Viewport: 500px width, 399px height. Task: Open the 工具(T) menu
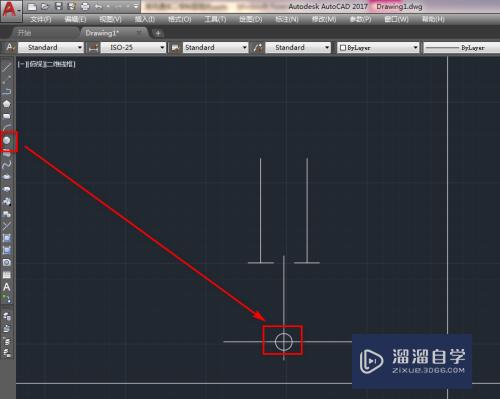pos(215,19)
